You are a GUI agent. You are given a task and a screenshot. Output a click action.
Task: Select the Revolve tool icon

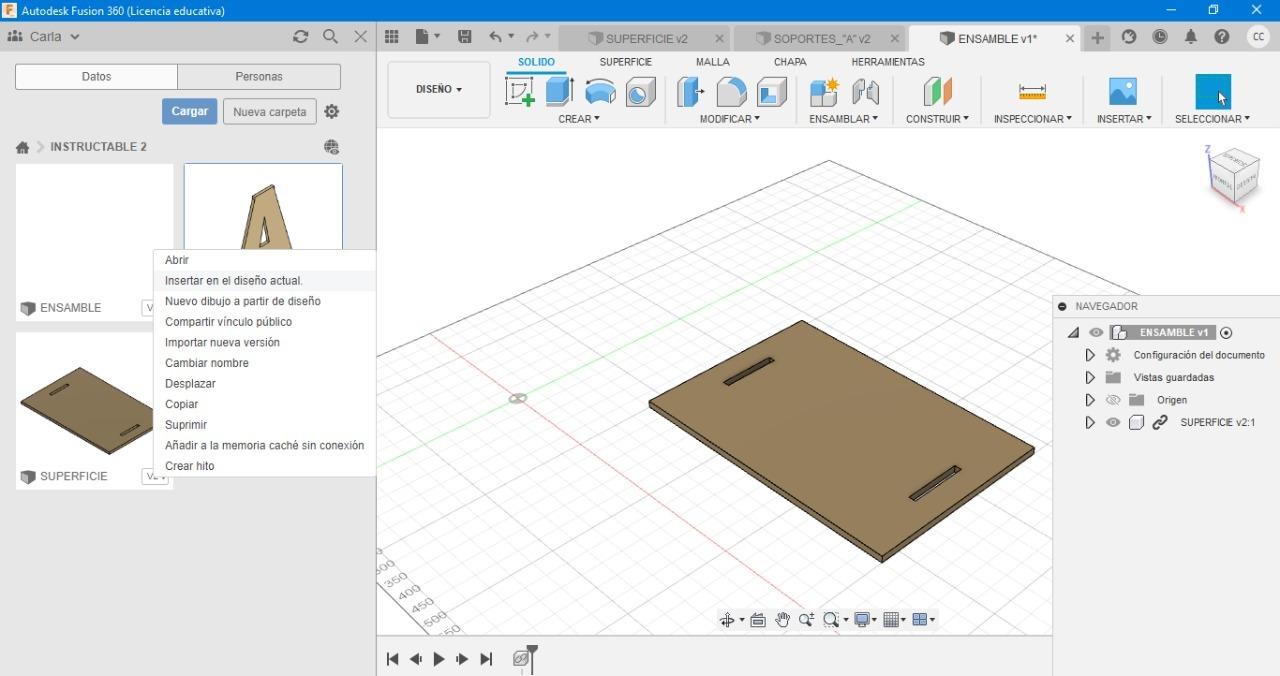[x=600, y=92]
